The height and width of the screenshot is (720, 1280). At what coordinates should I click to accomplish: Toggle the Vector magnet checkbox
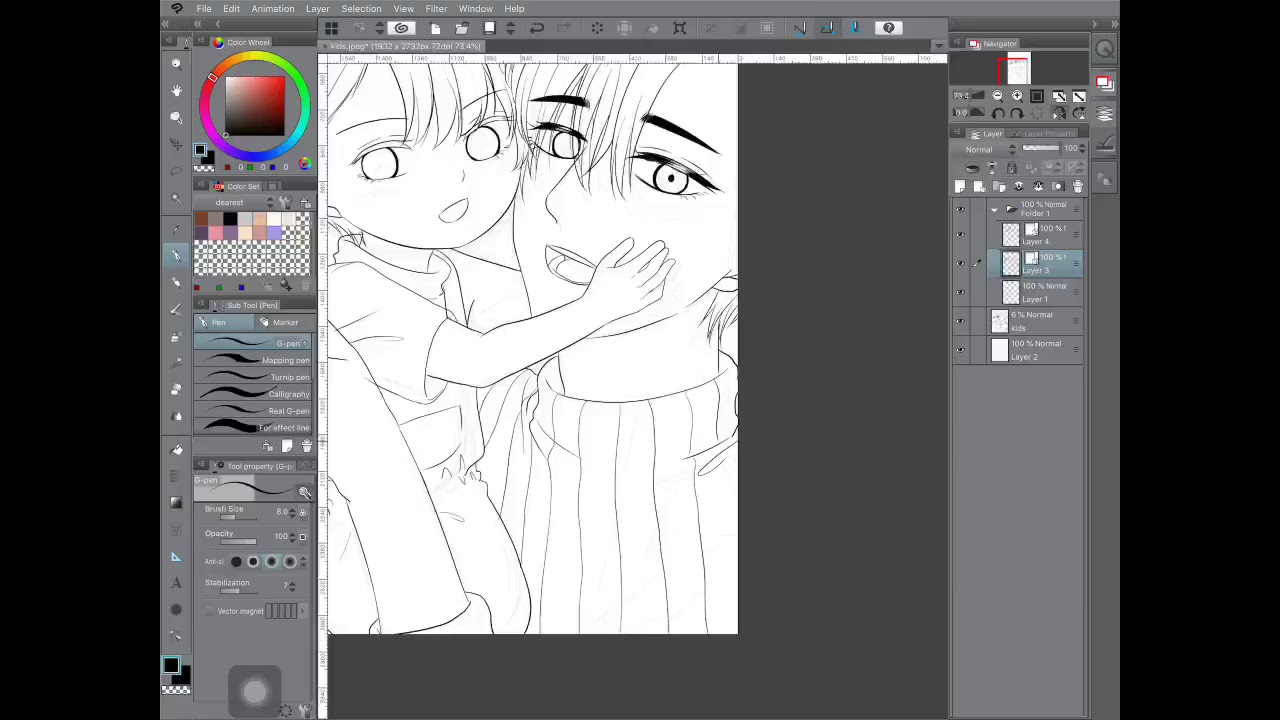click(x=210, y=611)
